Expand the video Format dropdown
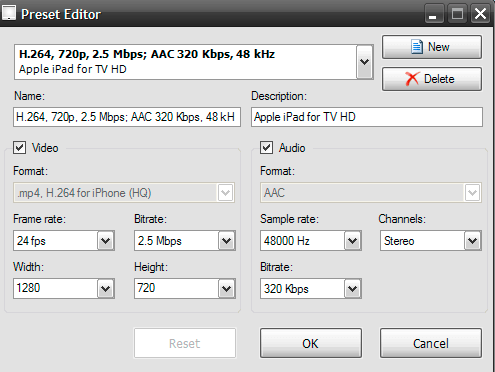The width and height of the screenshot is (495, 372). (226, 193)
